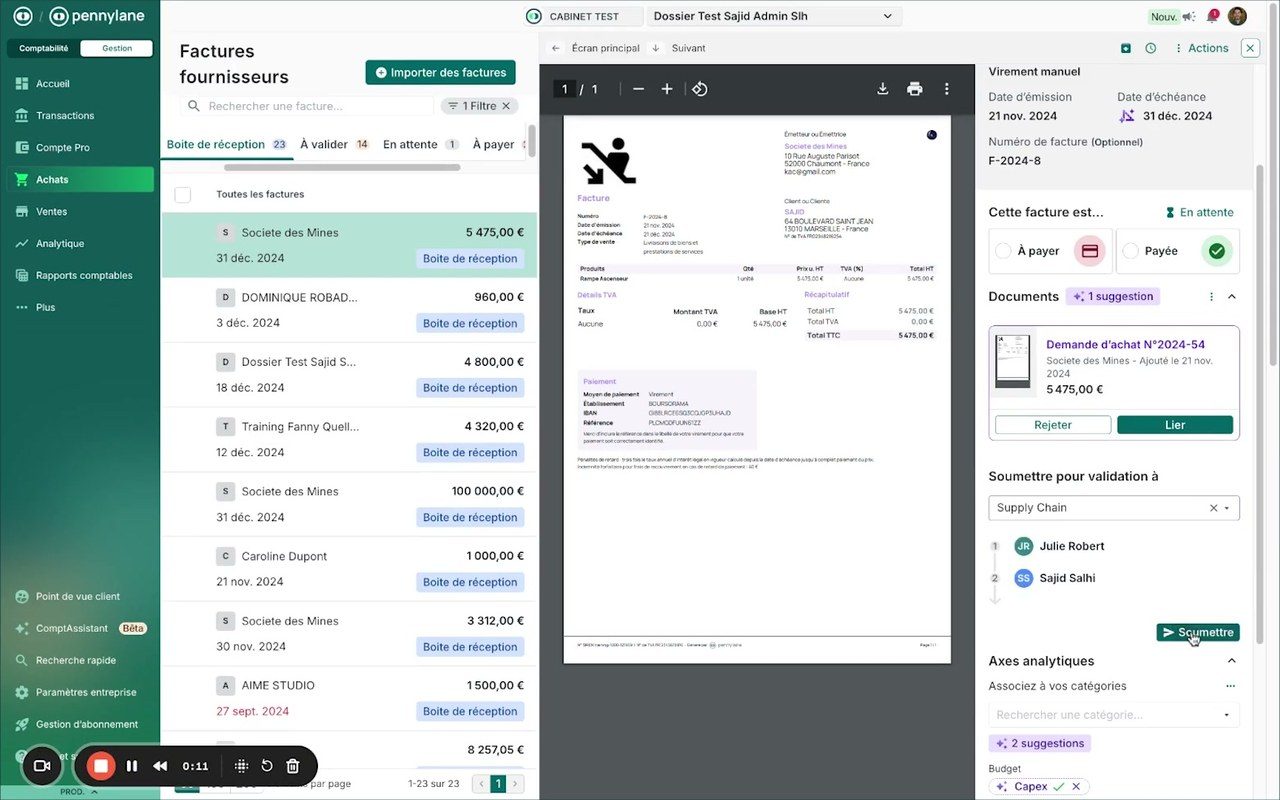The image size is (1280, 800).
Task: Select the Boite de réception tab
Action: click(227, 145)
